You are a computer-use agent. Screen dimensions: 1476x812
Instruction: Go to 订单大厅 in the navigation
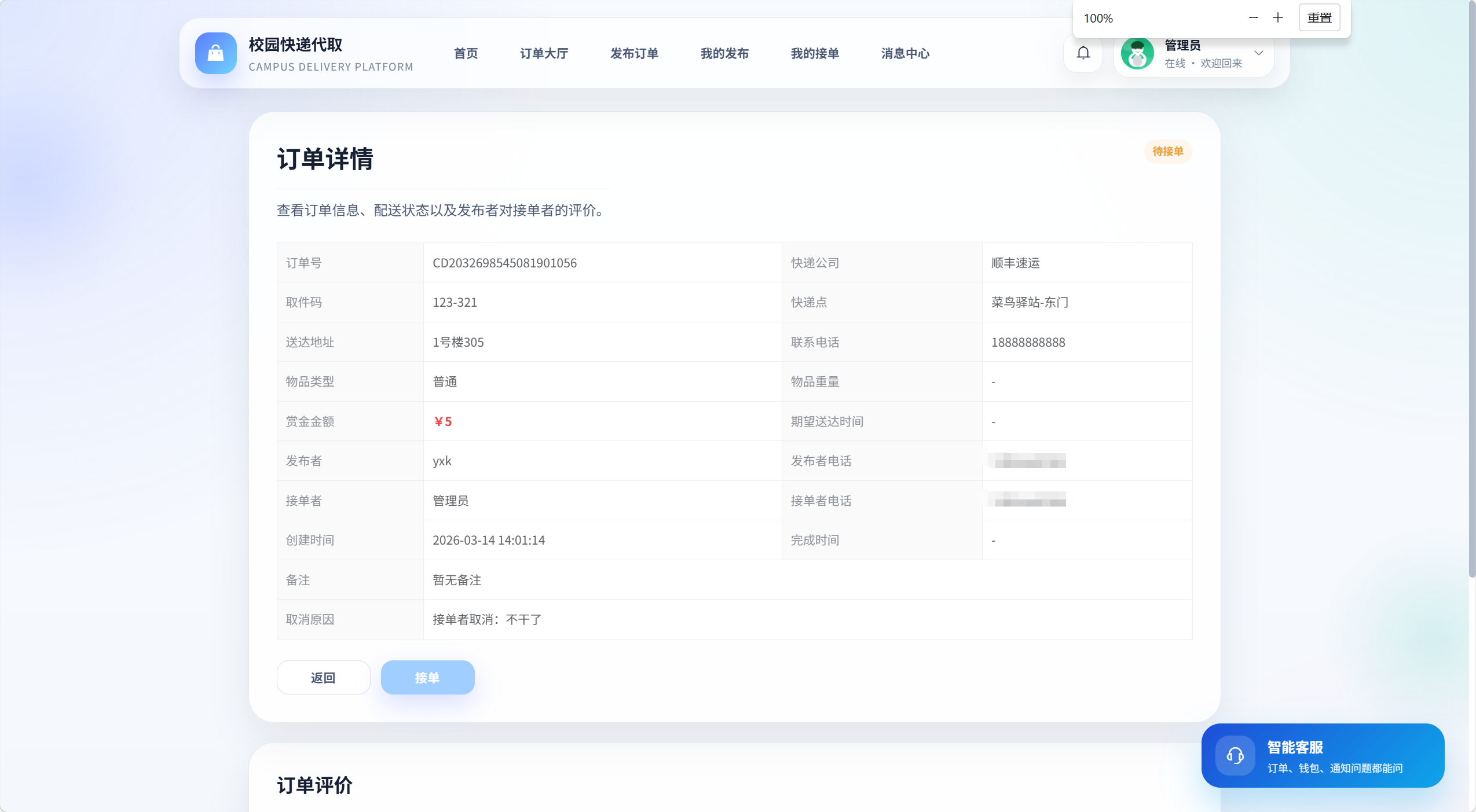coord(544,53)
